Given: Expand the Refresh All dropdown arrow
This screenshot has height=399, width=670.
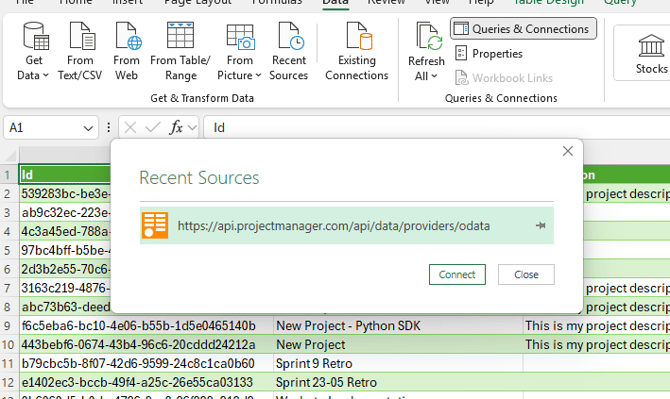Looking at the screenshot, I should (434, 76).
